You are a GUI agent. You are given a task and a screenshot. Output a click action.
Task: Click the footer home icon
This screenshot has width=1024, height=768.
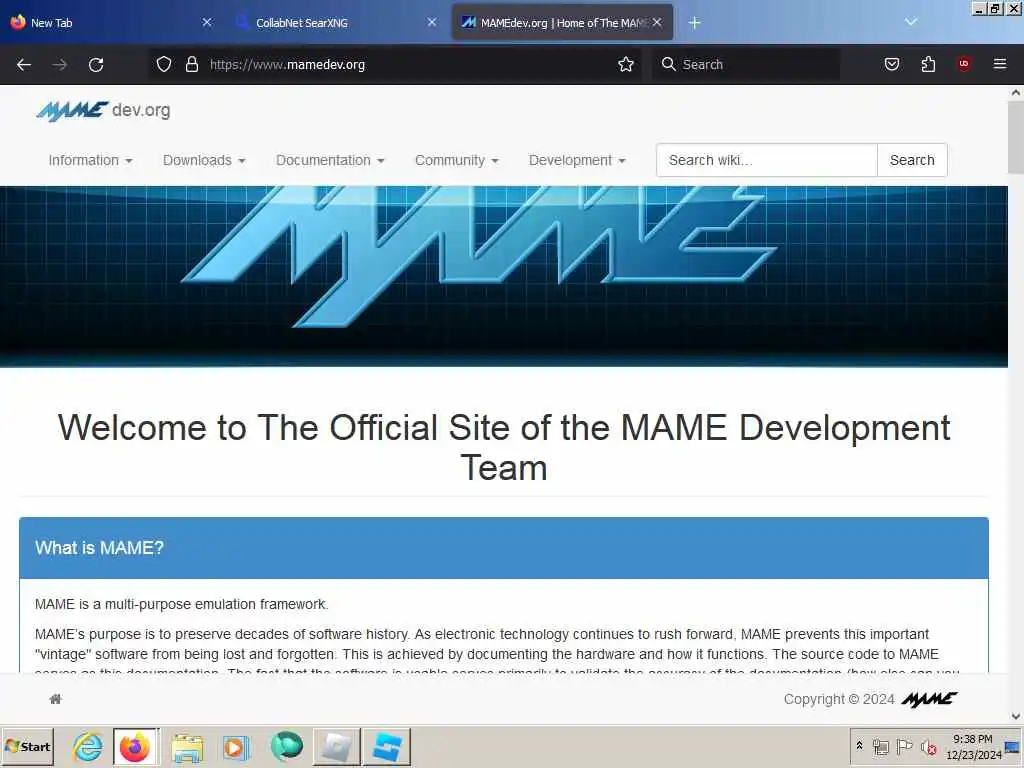(x=56, y=699)
